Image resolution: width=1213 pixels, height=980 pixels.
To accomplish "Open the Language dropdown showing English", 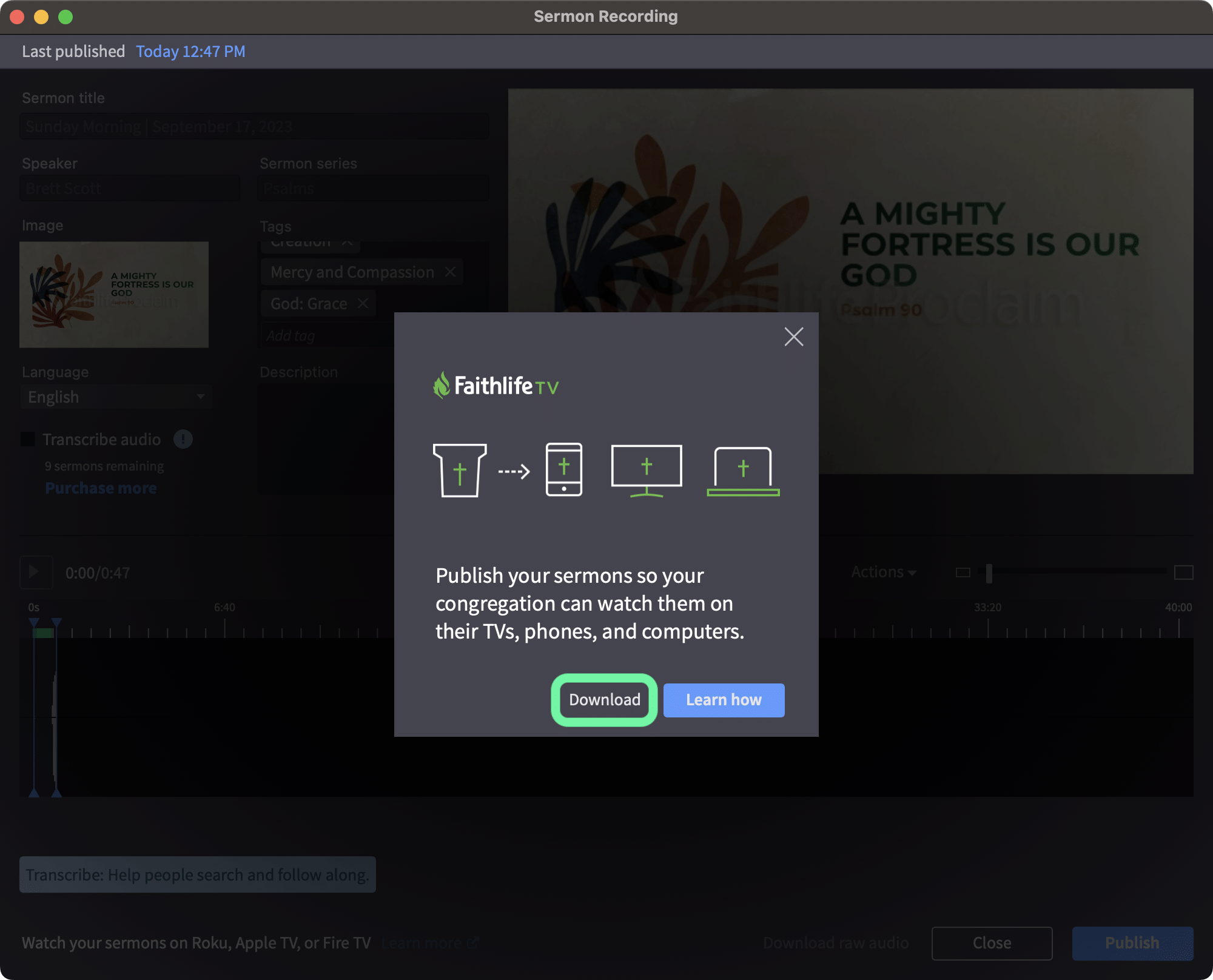I will [116, 397].
